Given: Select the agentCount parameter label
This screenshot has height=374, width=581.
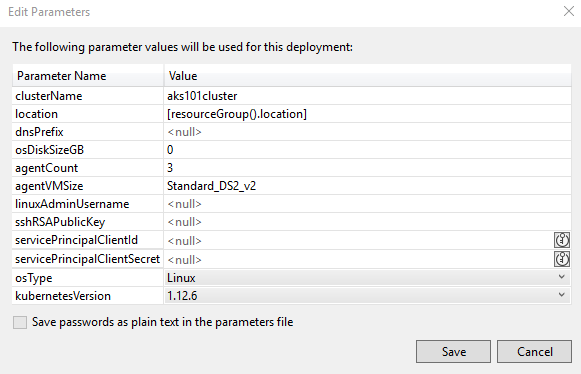Looking at the screenshot, I should pos(46,168).
